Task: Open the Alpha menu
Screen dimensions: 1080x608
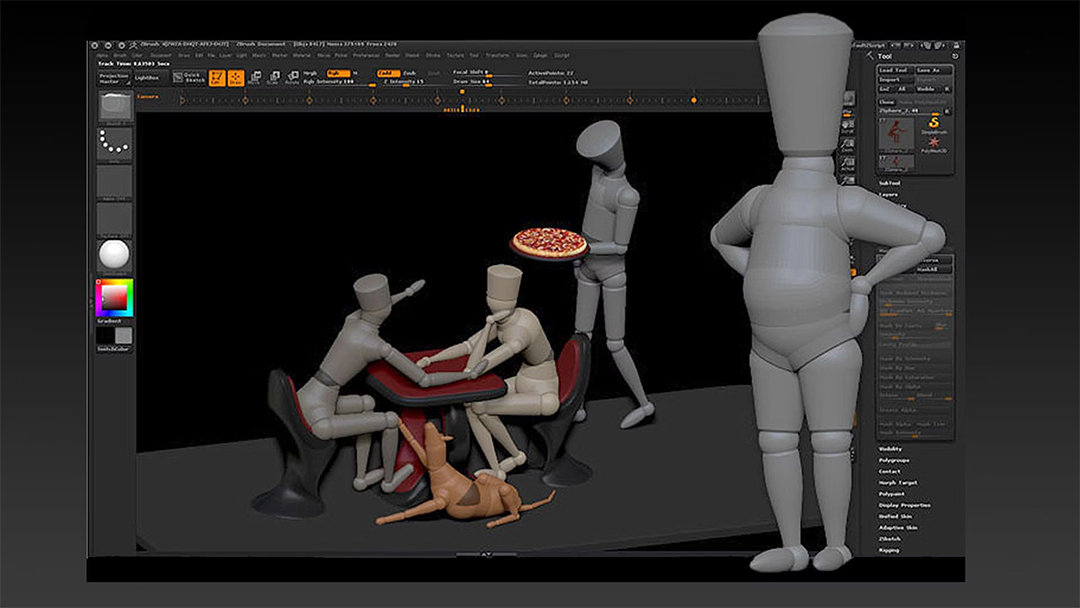Action: click(102, 55)
